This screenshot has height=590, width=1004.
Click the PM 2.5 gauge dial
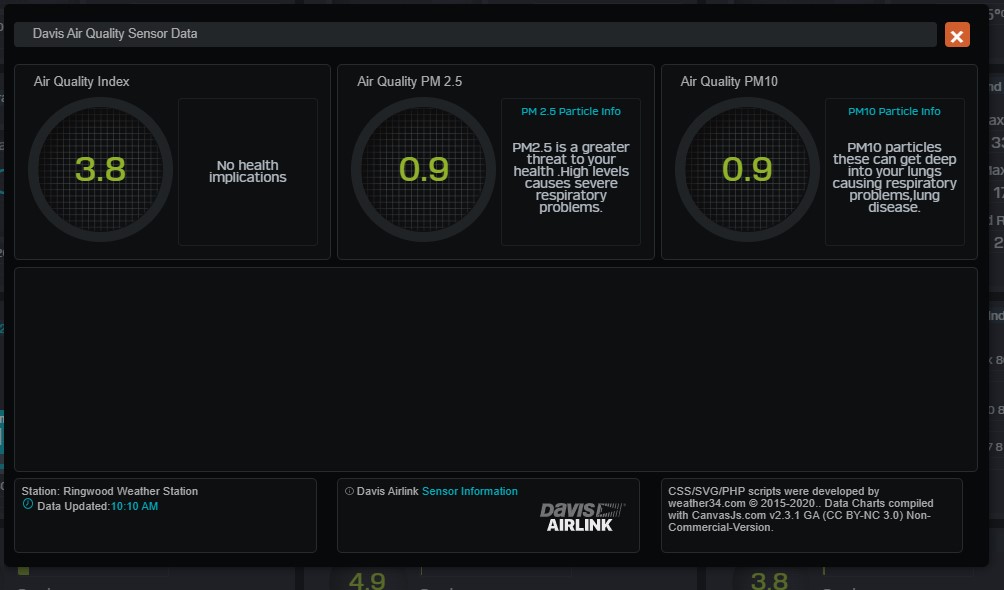423,169
